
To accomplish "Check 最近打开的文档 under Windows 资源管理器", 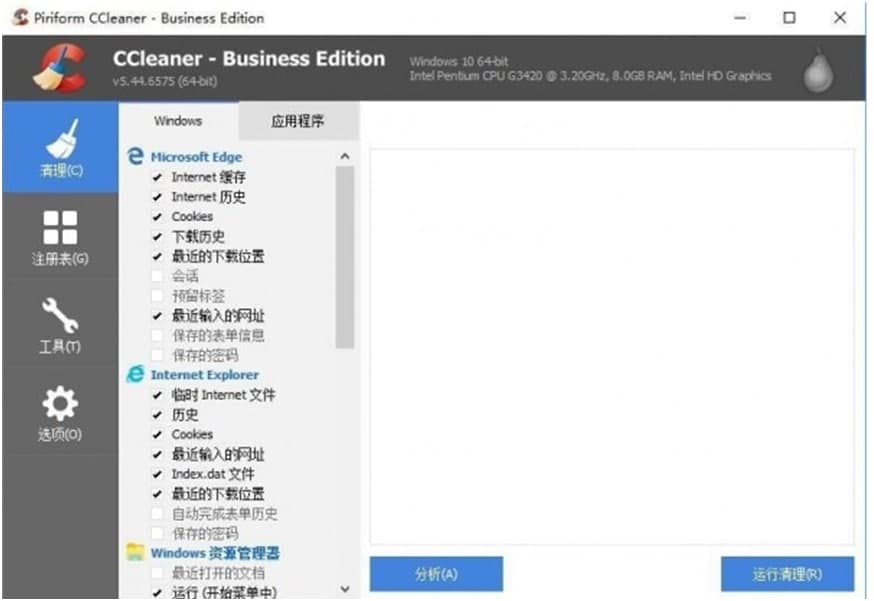I will pyautogui.click(x=155, y=572).
